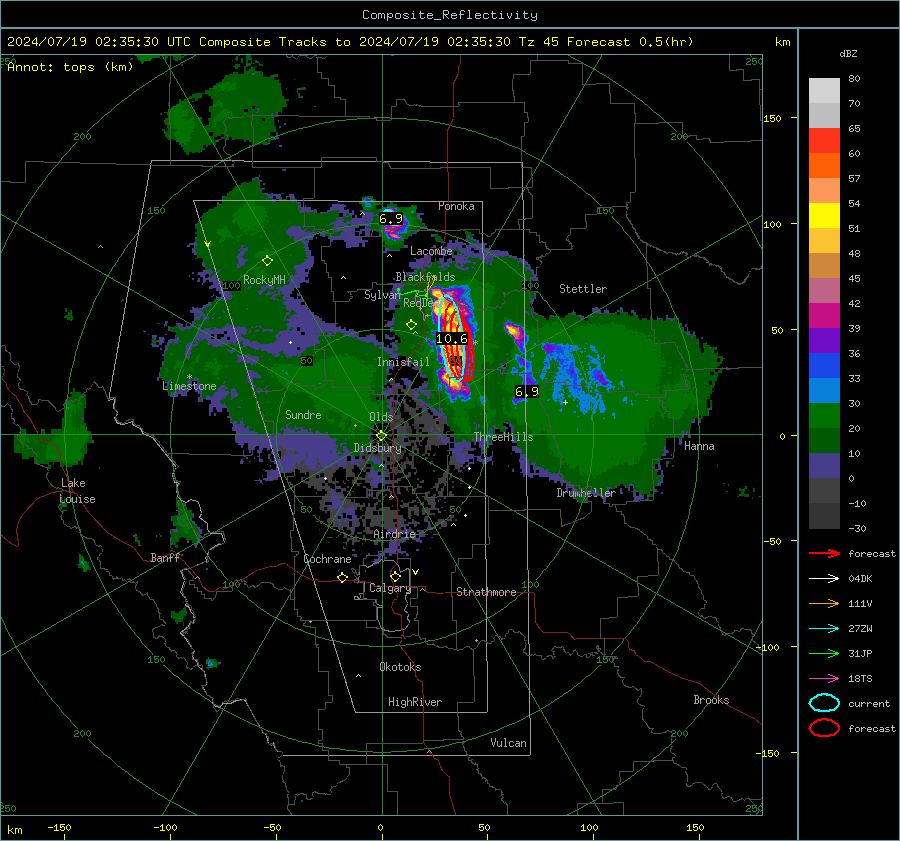Click the RockyMH label
The width and height of the screenshot is (900, 841).
(x=264, y=280)
